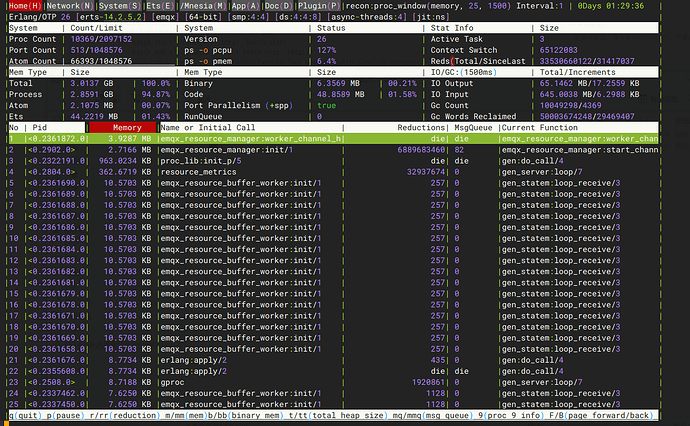The width and height of the screenshot is (690, 426).
Task: Select row 21 erlang:apply/2
Action: pos(334,360)
